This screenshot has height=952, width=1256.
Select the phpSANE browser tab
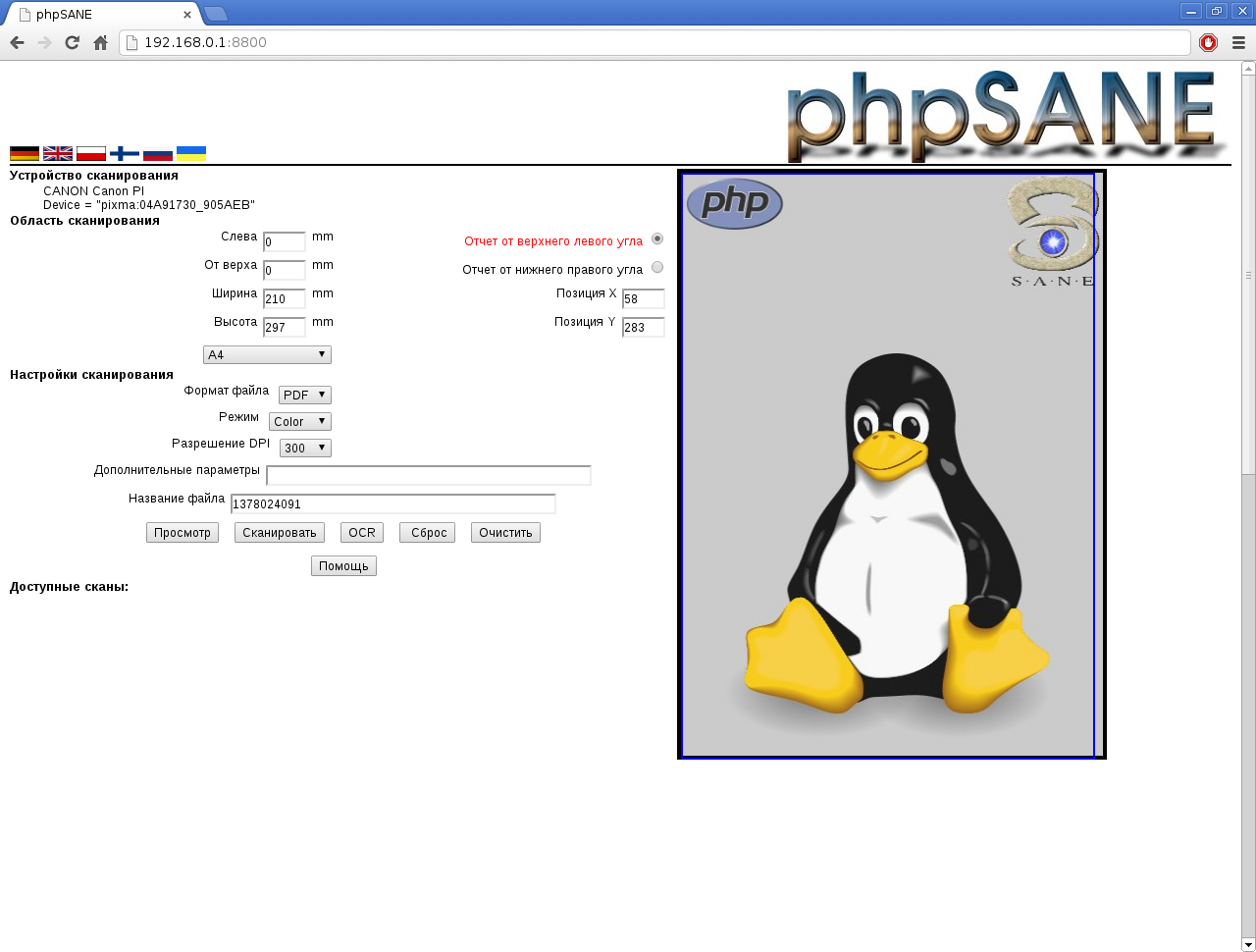tap(102, 14)
